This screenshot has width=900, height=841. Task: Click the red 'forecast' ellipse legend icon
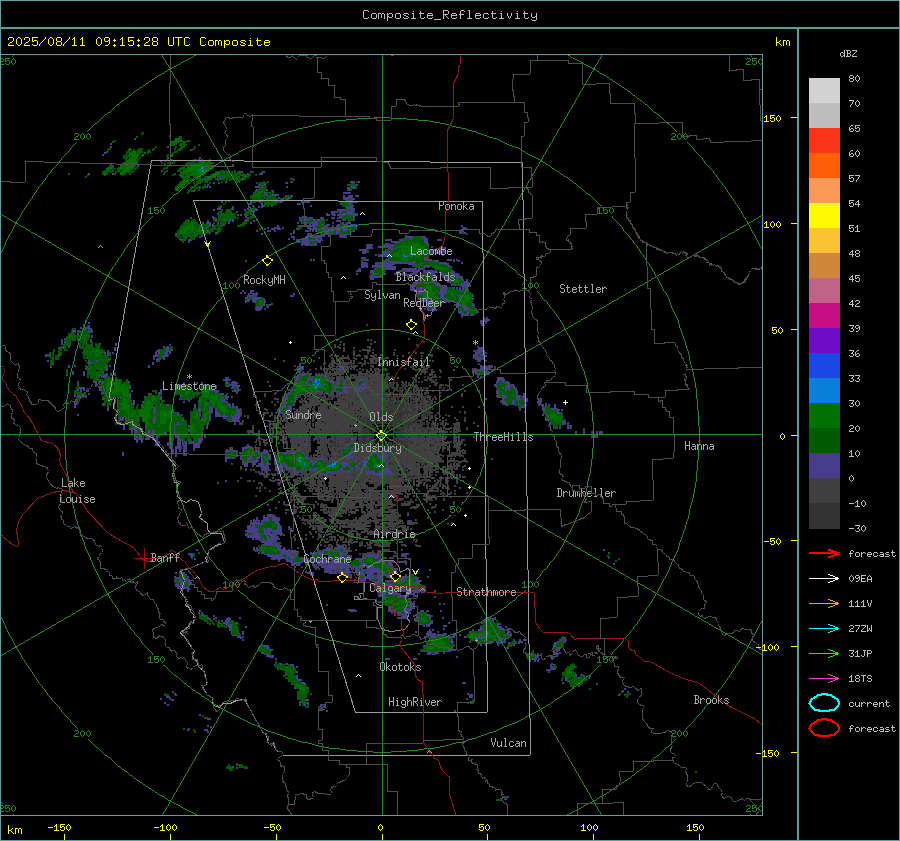[x=824, y=727]
